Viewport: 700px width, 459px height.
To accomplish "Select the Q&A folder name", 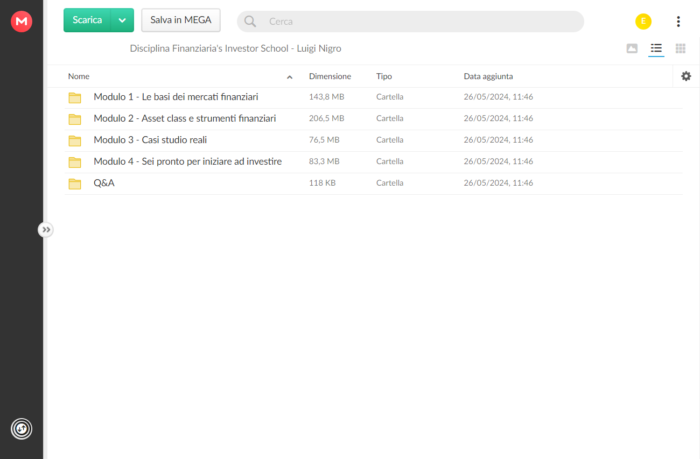I will pos(104,183).
